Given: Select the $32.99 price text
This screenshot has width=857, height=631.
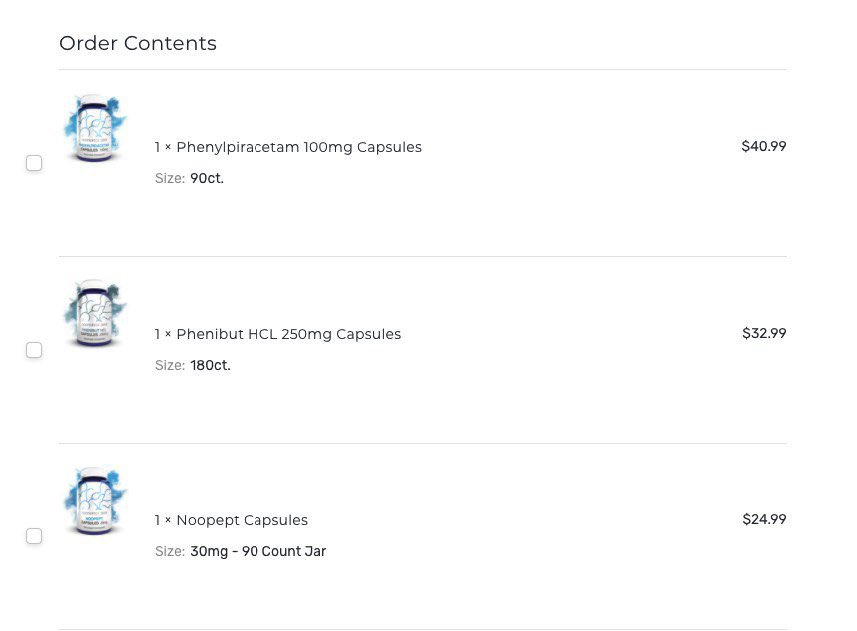Looking at the screenshot, I should pyautogui.click(x=764, y=333).
